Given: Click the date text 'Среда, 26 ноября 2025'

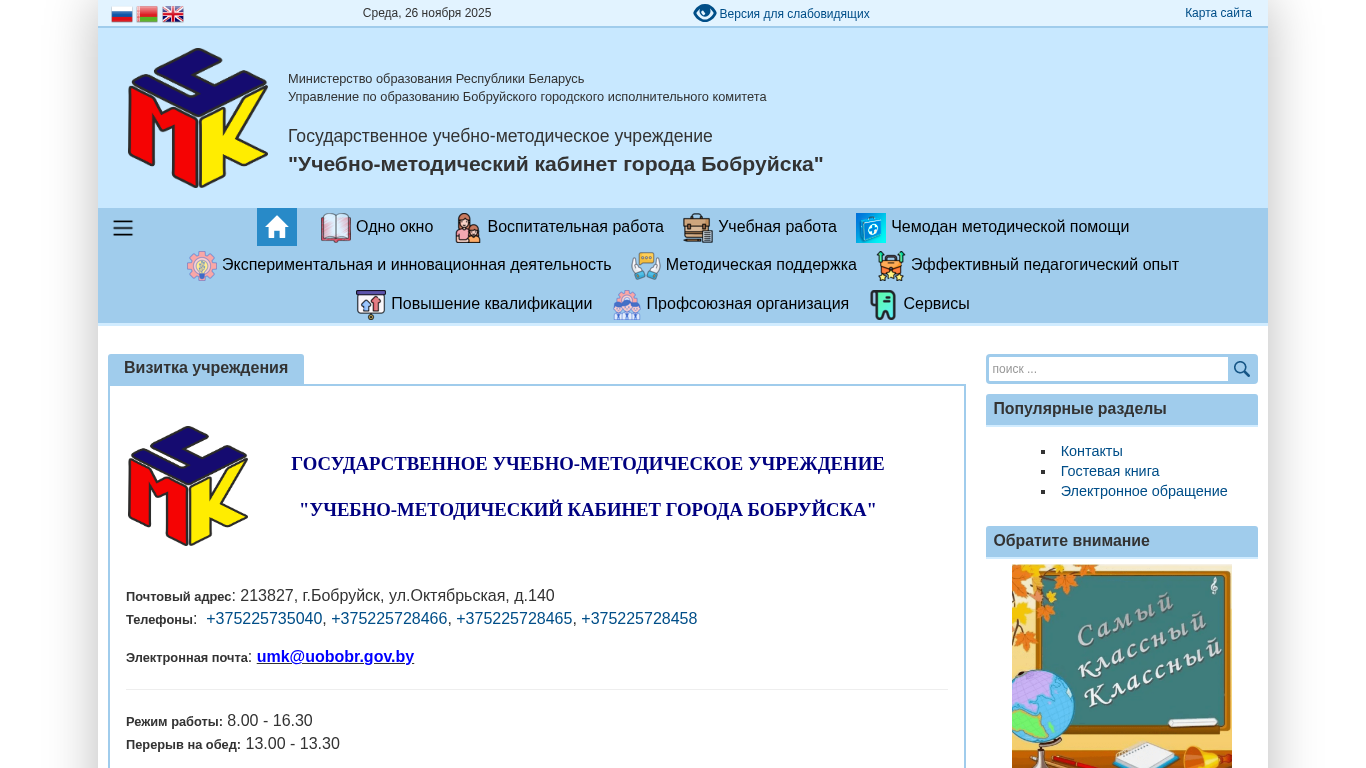Looking at the screenshot, I should (427, 13).
